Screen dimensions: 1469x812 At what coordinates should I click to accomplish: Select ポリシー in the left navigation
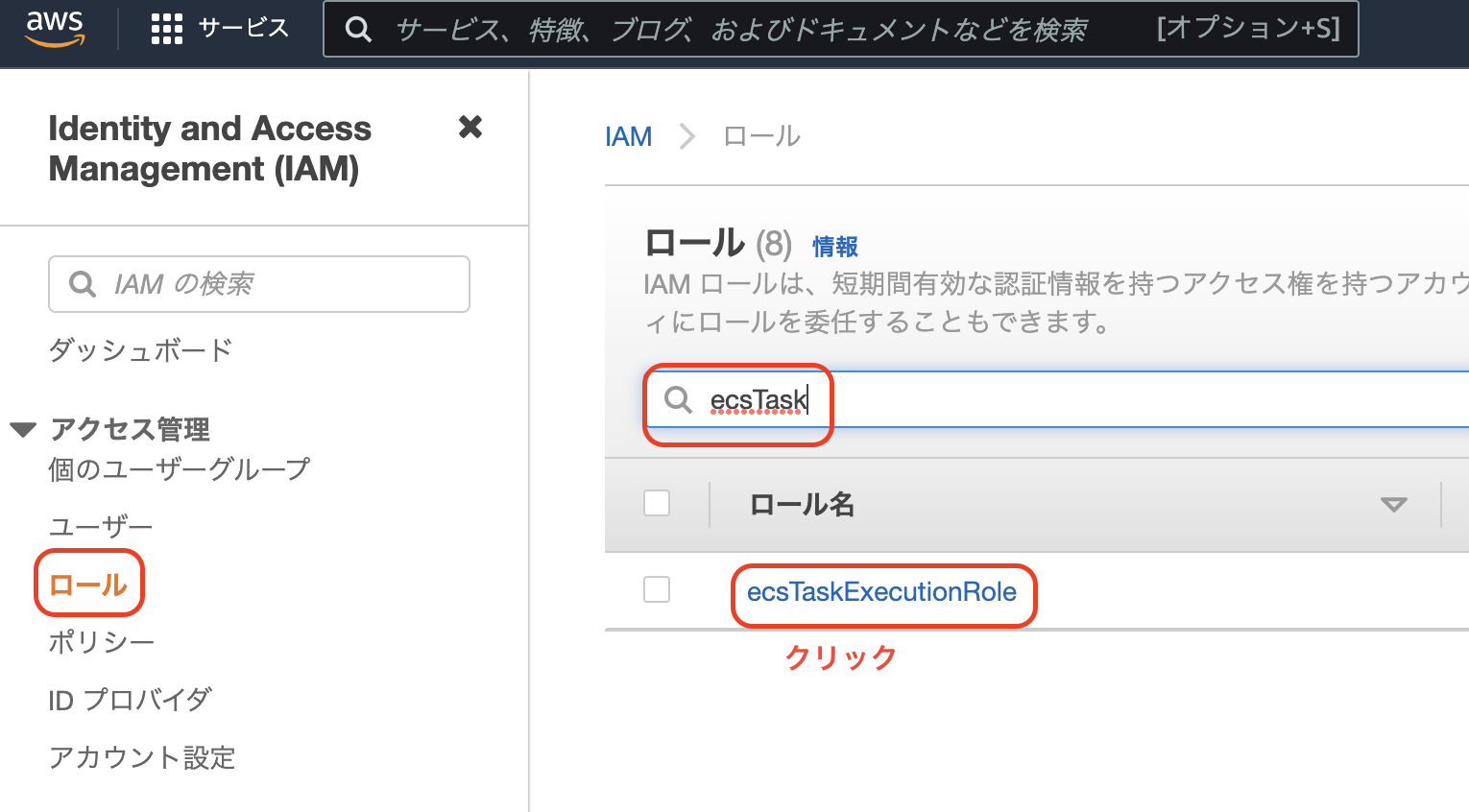click(100, 641)
